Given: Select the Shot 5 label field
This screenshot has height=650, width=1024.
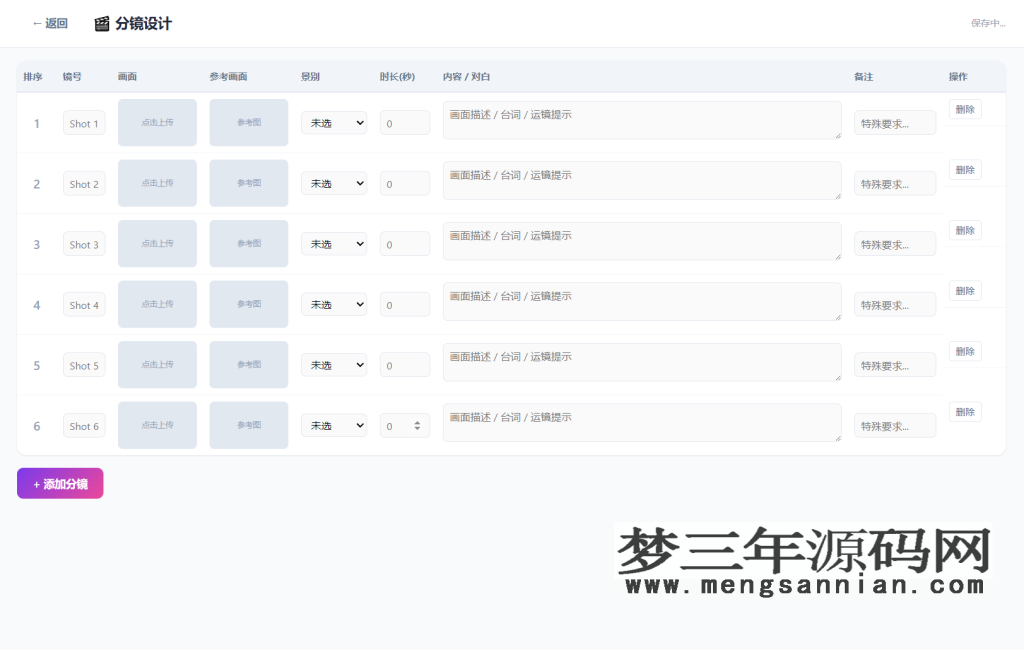Looking at the screenshot, I should pos(84,365).
